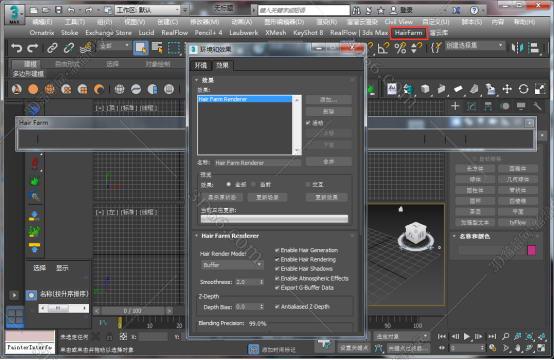Click the Redo arrow in main toolbar
Image resolution: width=554 pixels, height=360 pixels.
point(33,48)
